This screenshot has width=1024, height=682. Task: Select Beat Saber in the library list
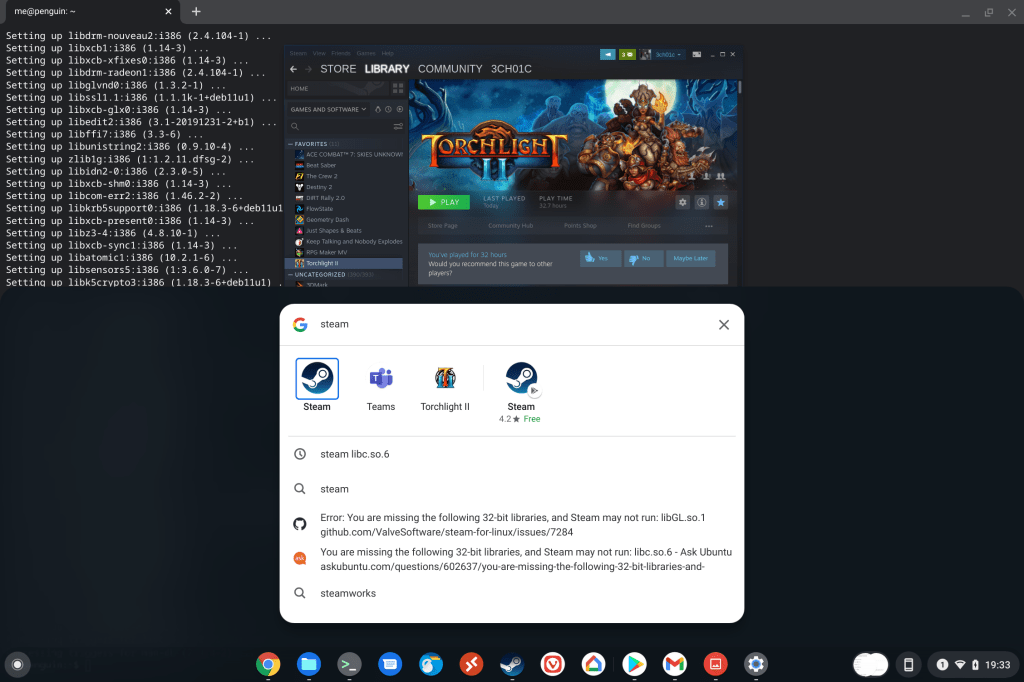pos(320,165)
